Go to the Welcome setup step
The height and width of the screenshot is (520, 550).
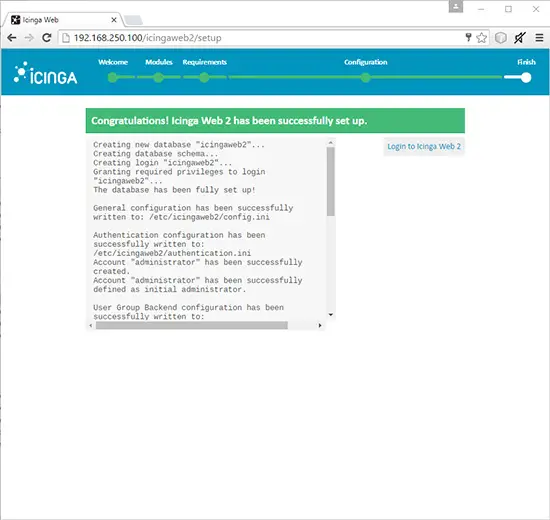click(x=113, y=62)
